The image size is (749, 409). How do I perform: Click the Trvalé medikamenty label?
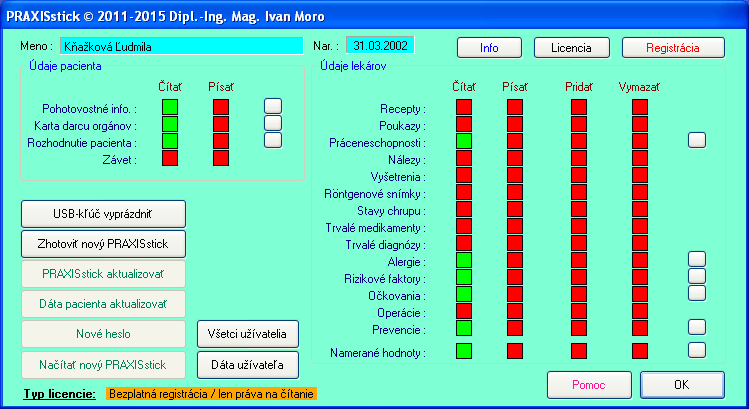coord(375,228)
